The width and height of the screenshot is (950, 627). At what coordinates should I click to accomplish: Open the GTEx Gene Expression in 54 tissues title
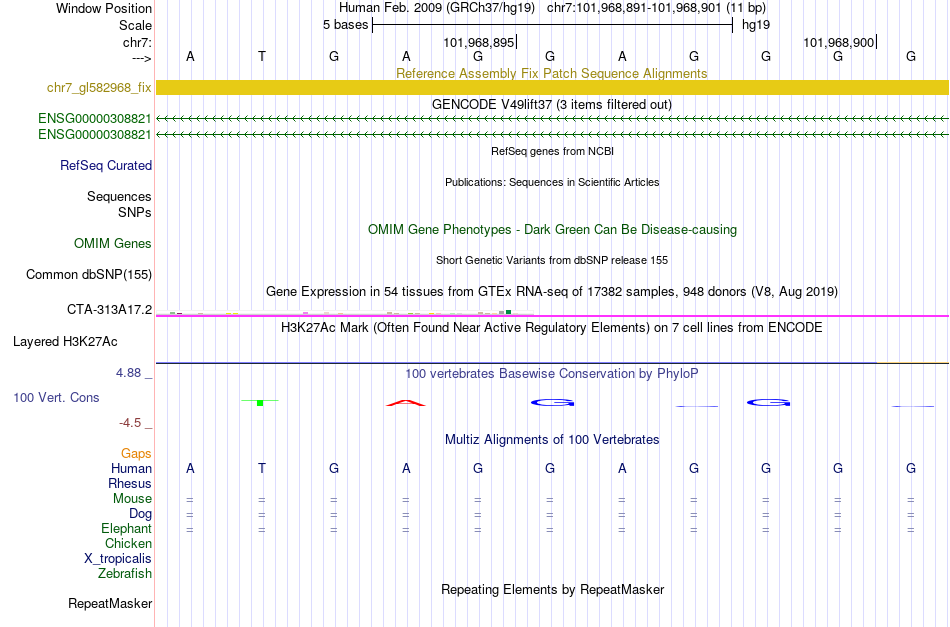tap(552, 292)
